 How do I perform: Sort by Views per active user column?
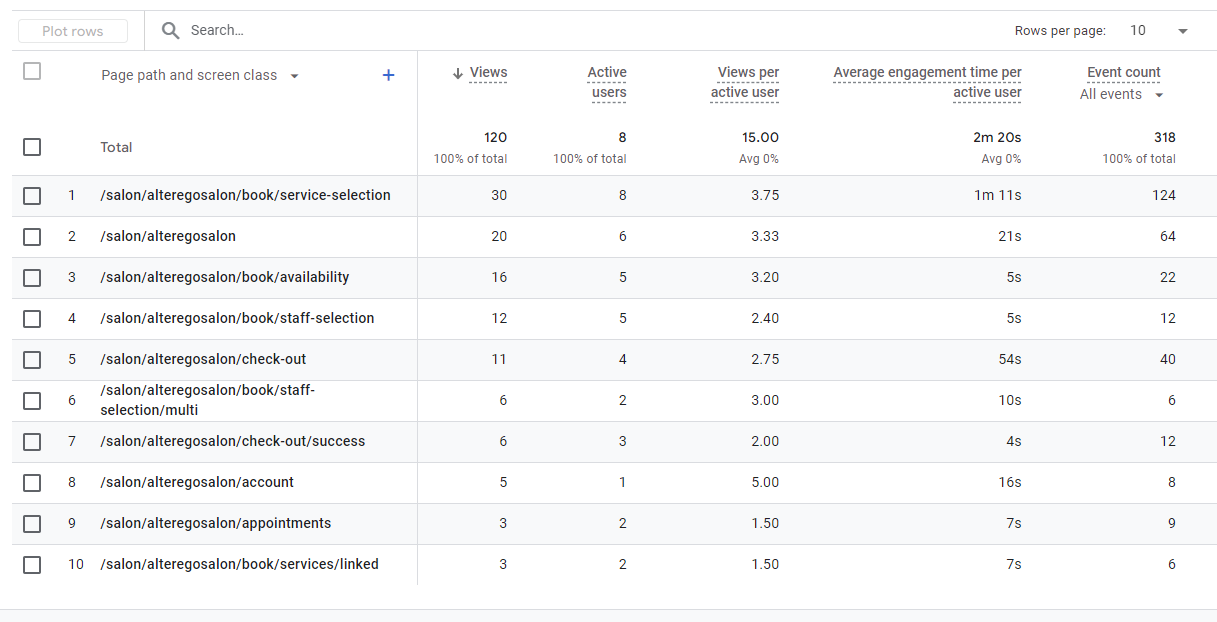[x=745, y=82]
